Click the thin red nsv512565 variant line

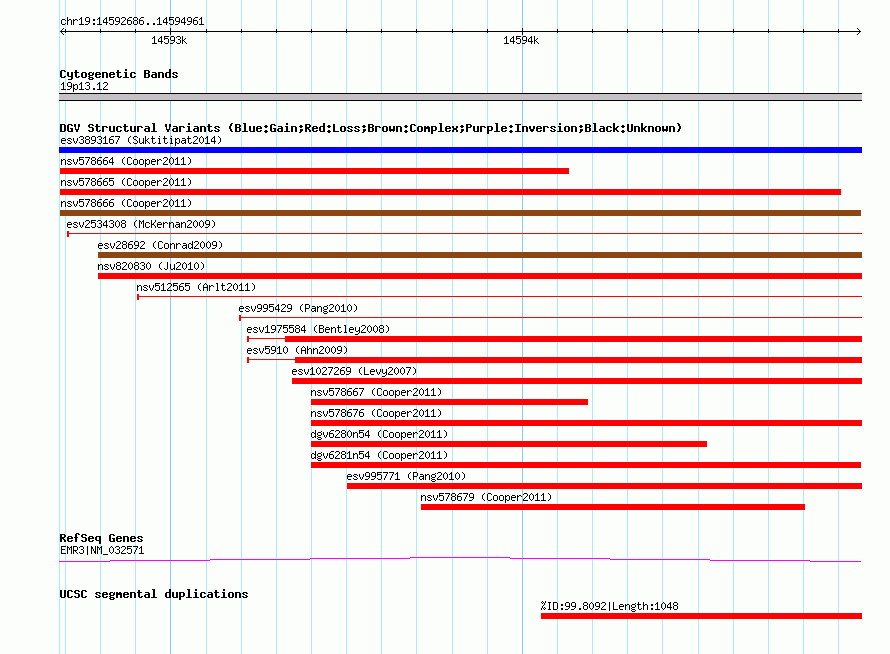[x=499, y=297]
